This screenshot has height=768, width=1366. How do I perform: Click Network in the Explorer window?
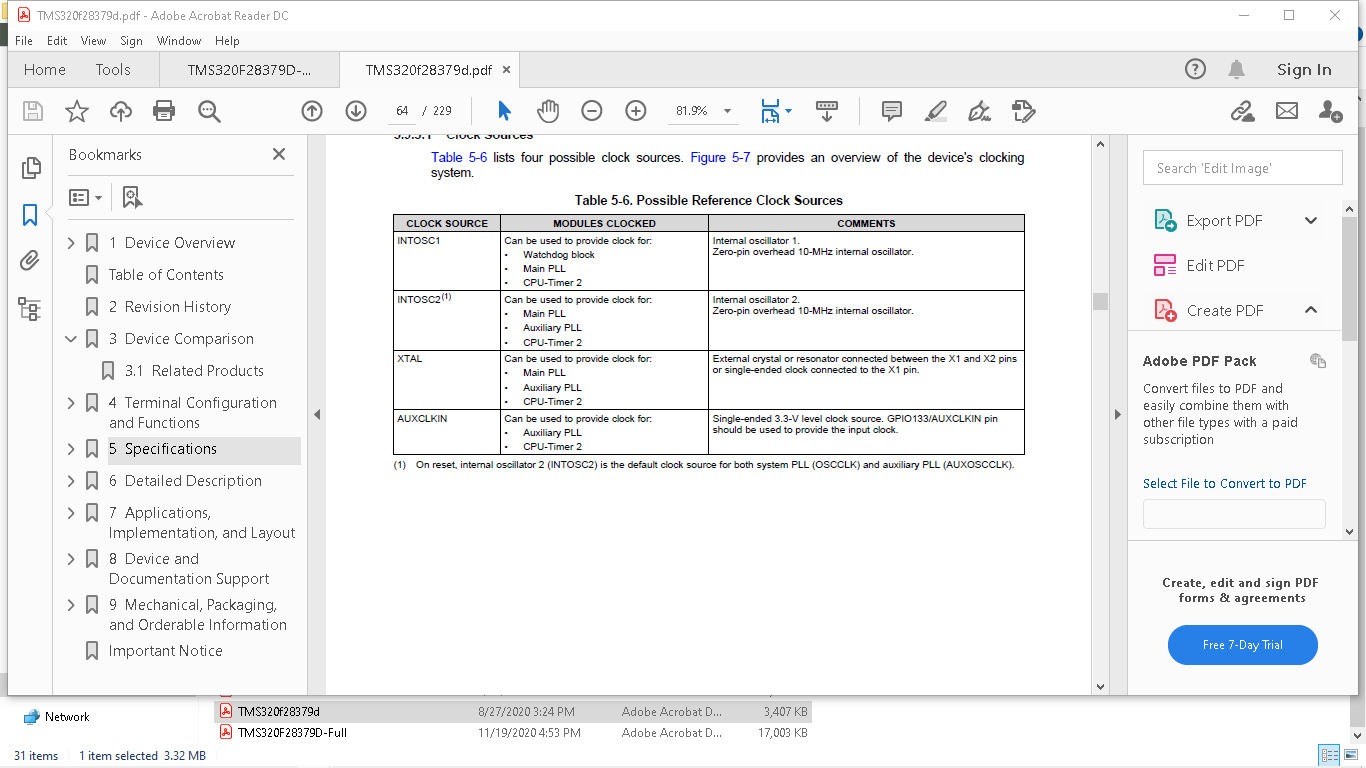coord(67,717)
